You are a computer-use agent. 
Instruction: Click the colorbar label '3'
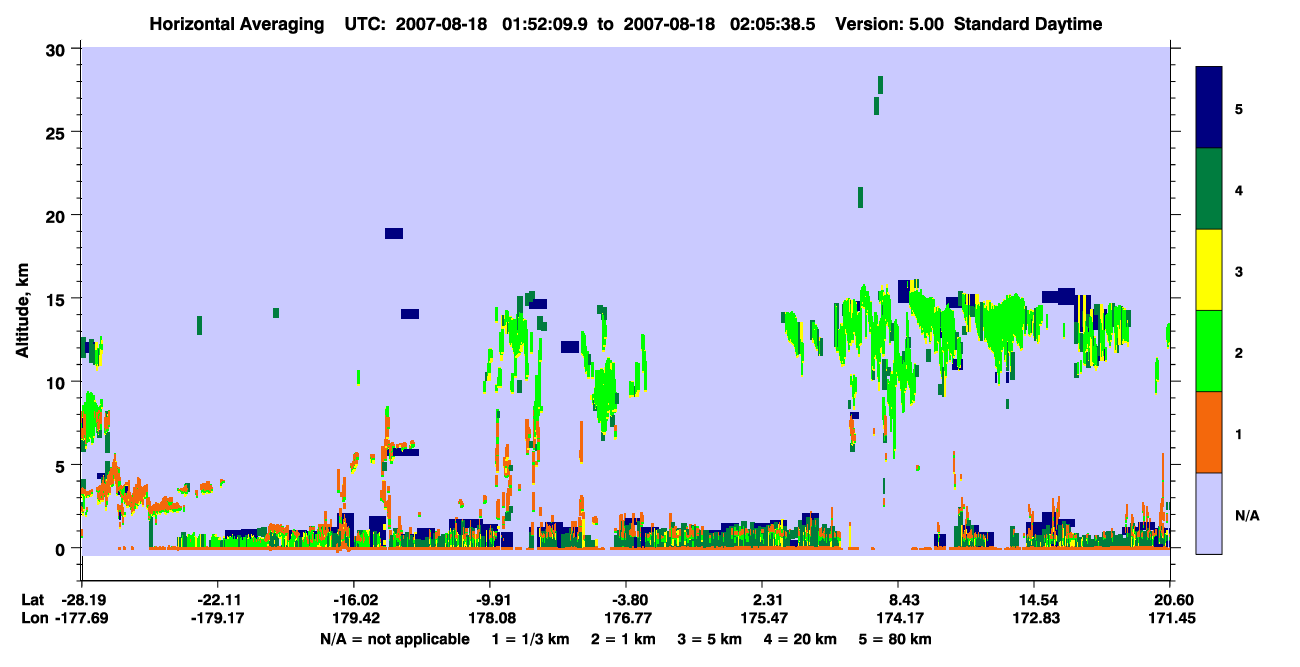[x=1238, y=271]
